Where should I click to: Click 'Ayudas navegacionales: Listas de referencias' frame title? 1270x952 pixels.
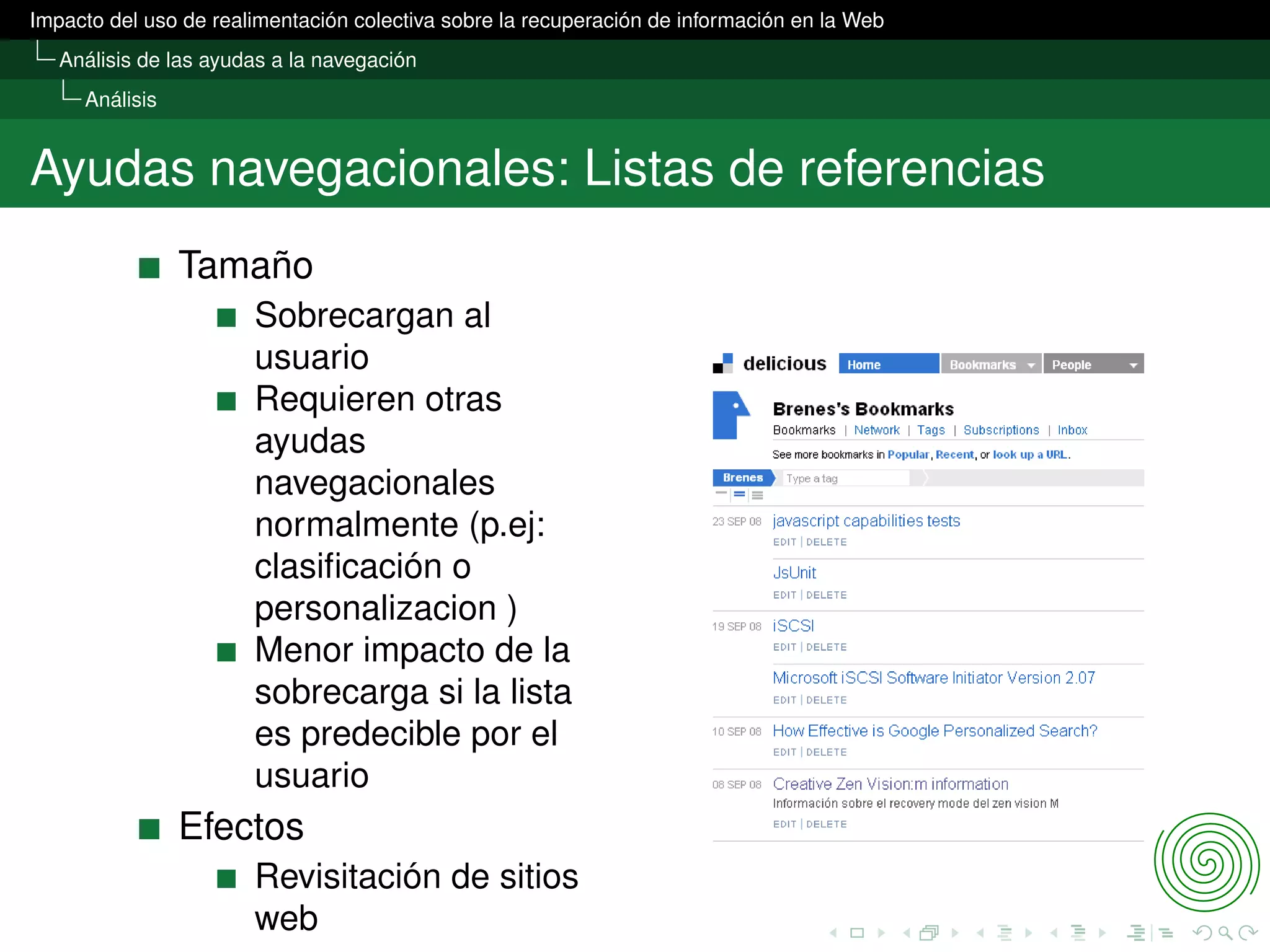[538, 168]
